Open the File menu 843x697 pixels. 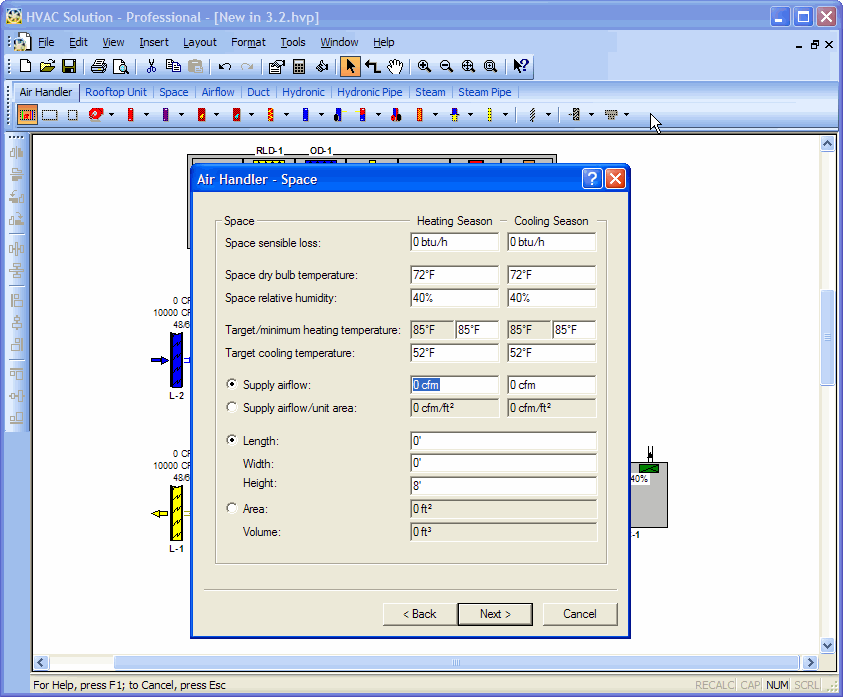click(46, 42)
